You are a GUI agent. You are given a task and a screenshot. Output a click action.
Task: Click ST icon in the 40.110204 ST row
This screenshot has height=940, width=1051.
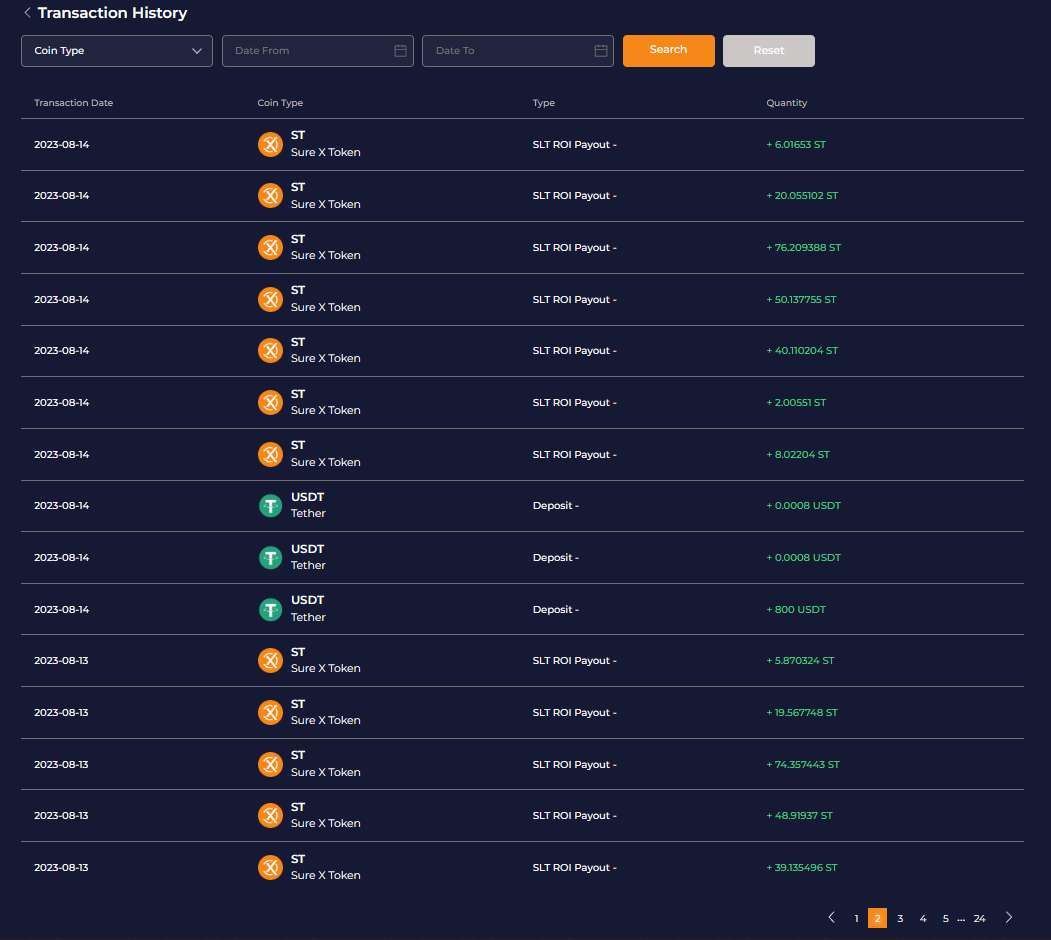click(270, 351)
